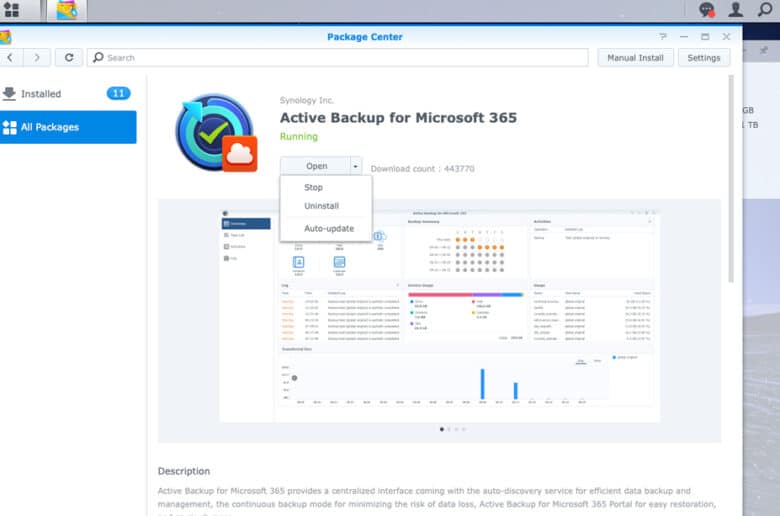Expand the Open button dropdown arrow

click(355, 166)
